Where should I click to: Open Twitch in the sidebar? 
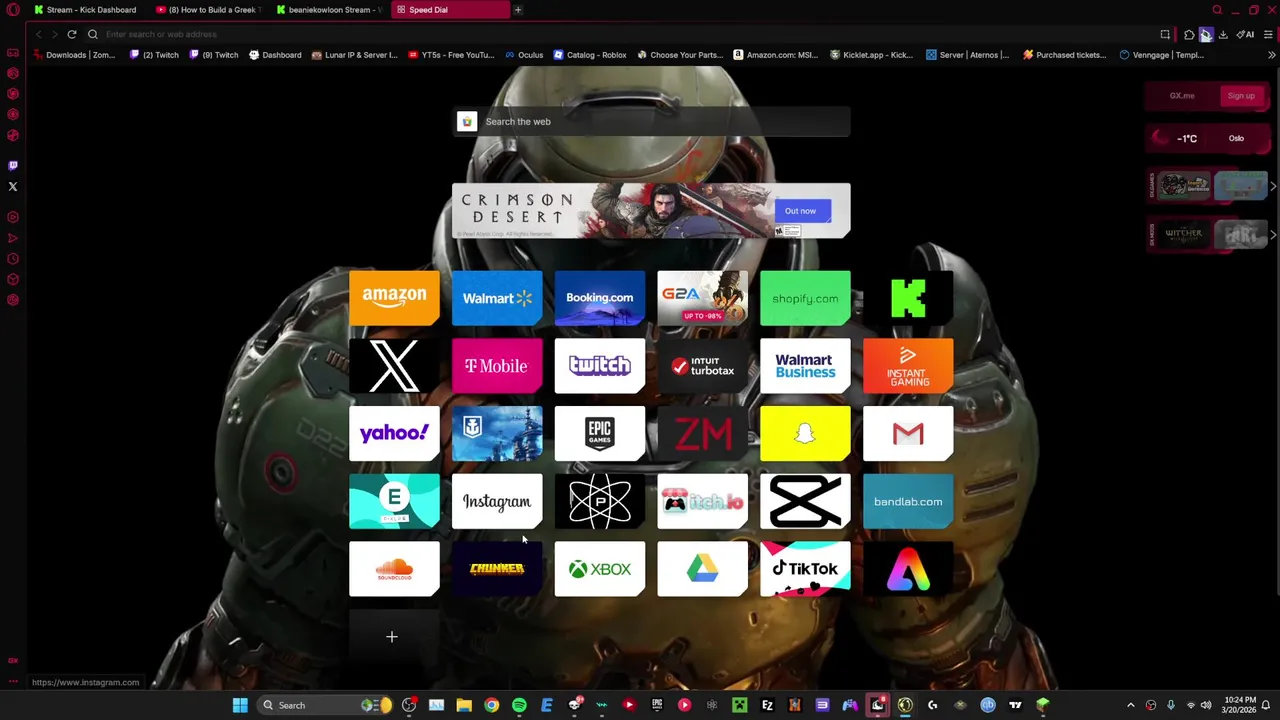point(13,166)
